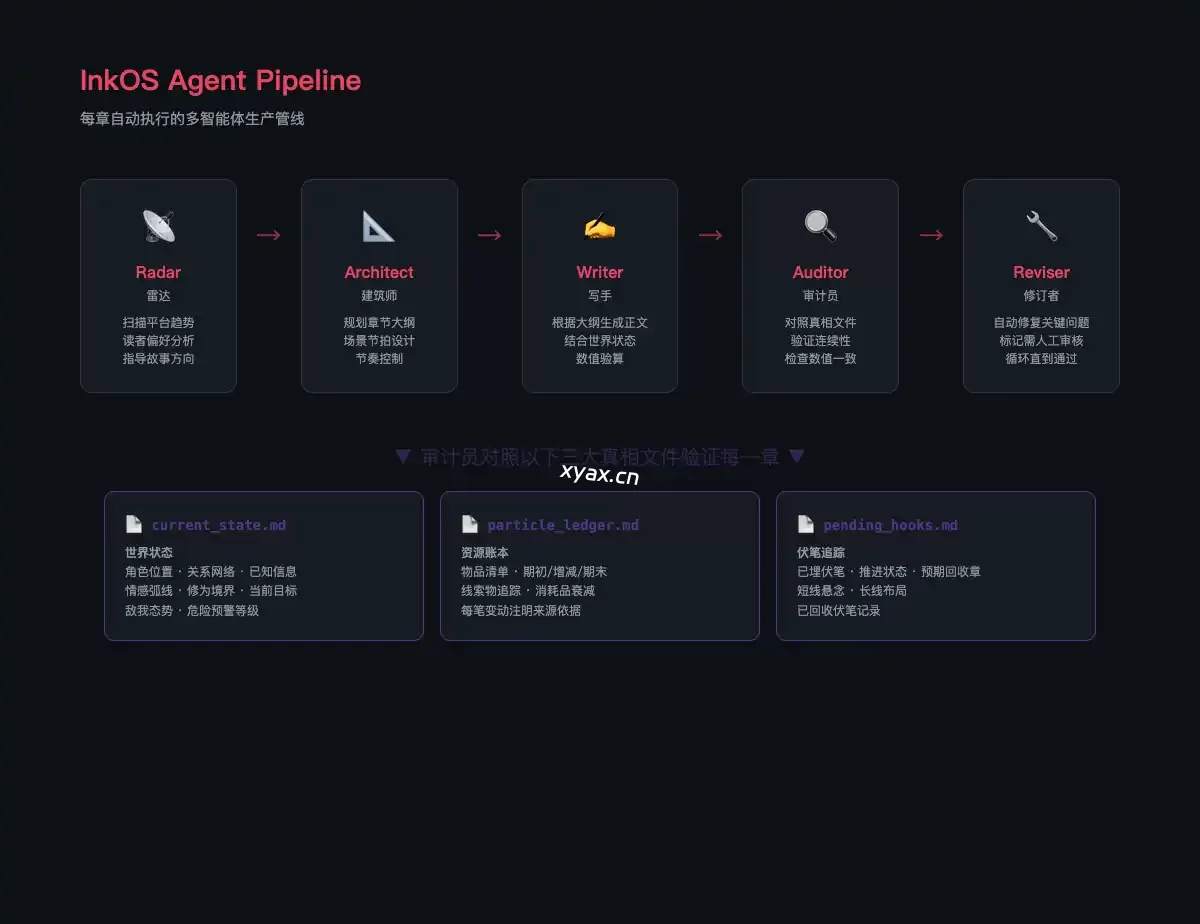
Task: Click the pending_hooks.md file icon
Action: (x=806, y=524)
